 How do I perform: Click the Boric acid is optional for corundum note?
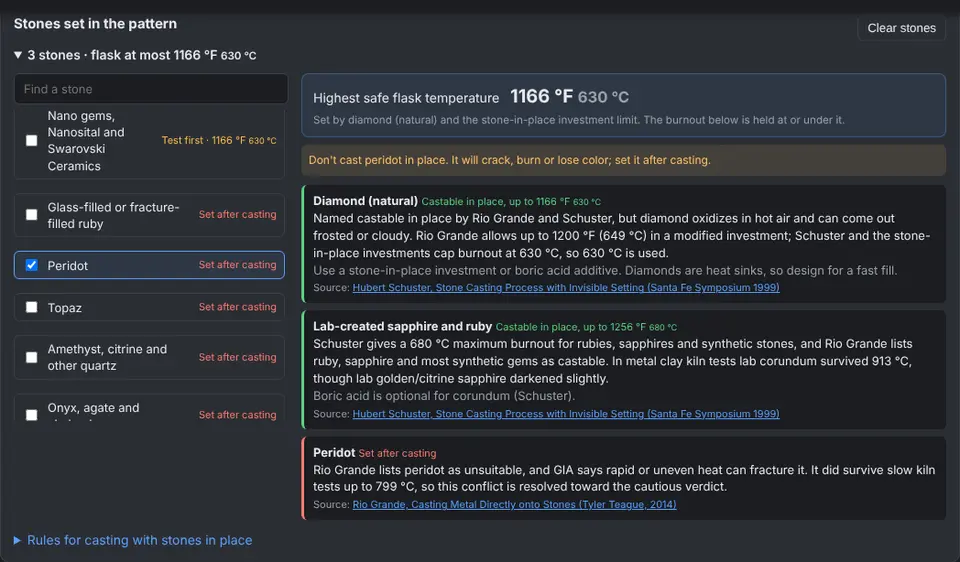point(444,396)
